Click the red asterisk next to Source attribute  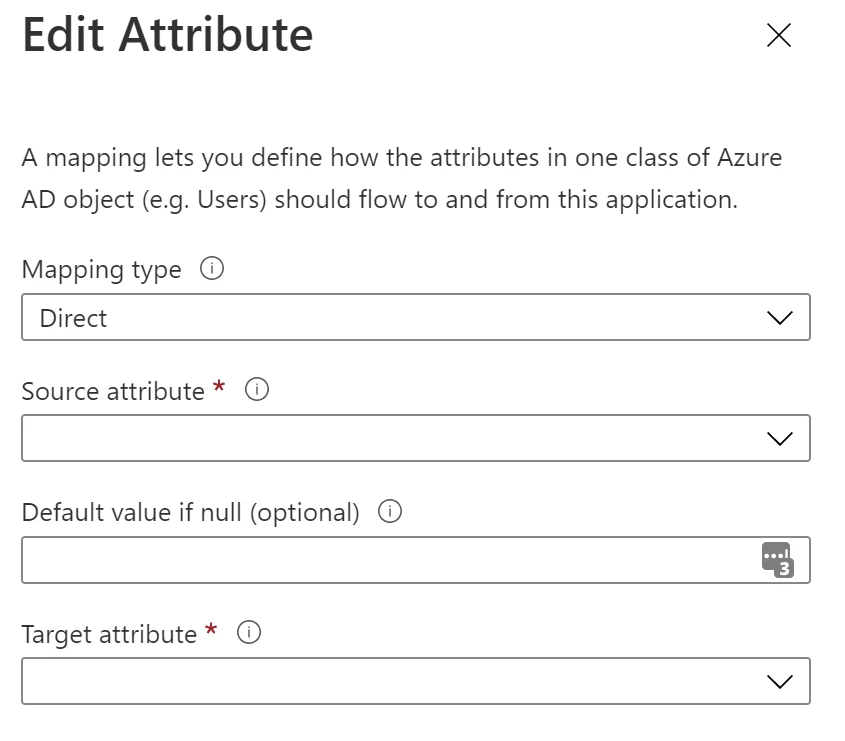220,387
